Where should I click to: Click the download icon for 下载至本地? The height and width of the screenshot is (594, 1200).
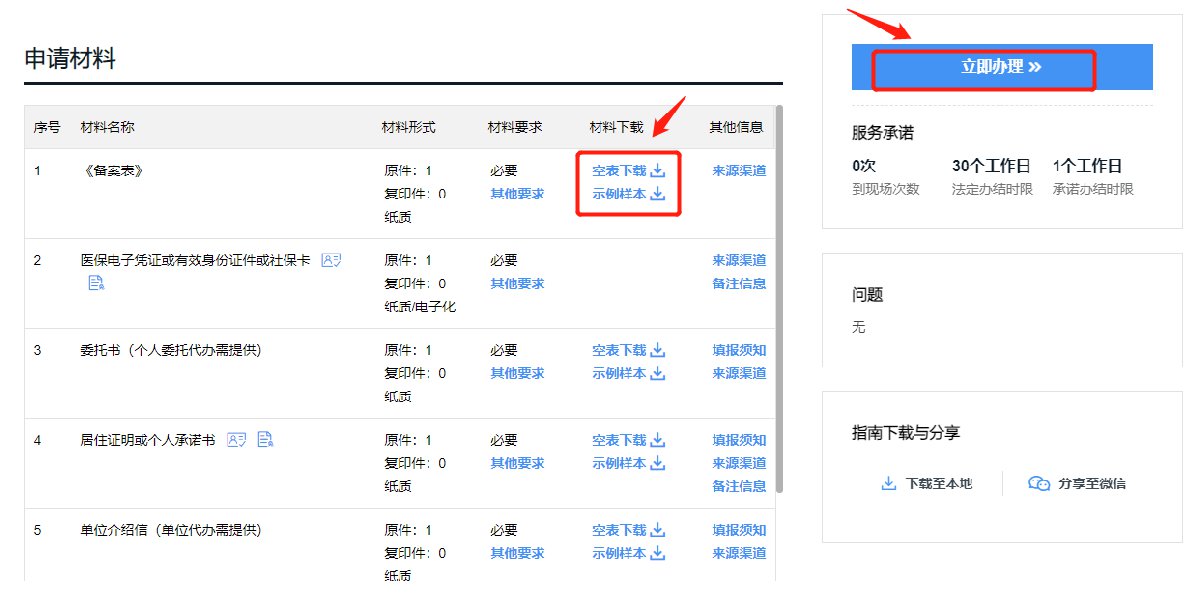coord(888,484)
